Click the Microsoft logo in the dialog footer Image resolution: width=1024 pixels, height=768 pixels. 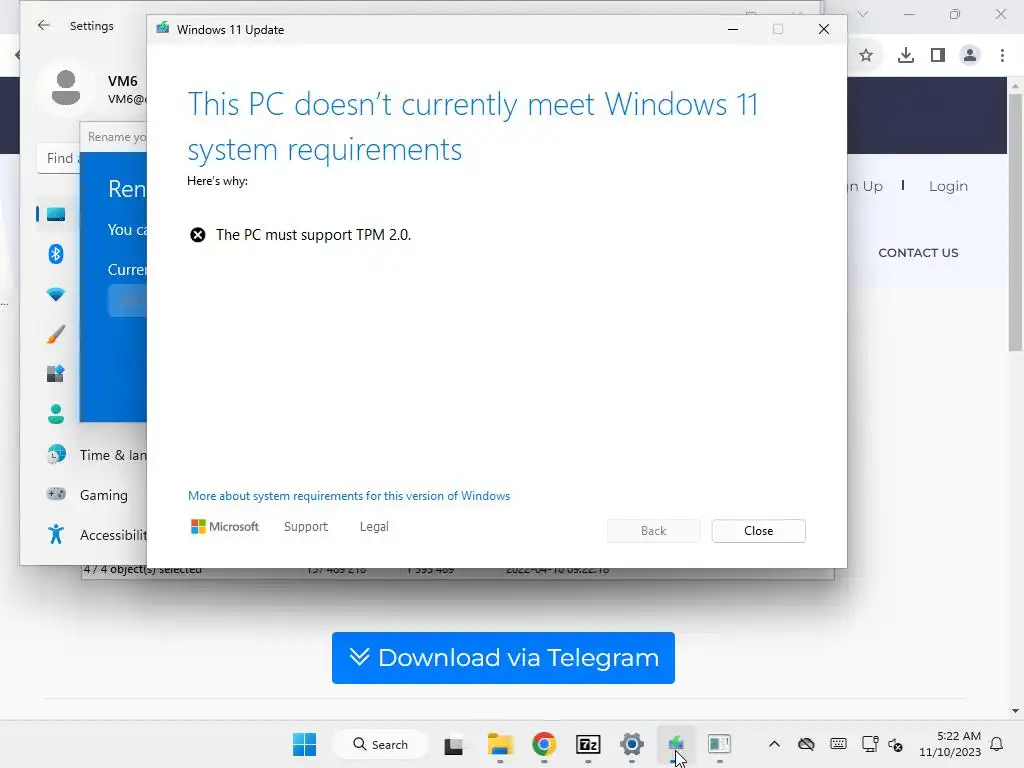tap(225, 526)
